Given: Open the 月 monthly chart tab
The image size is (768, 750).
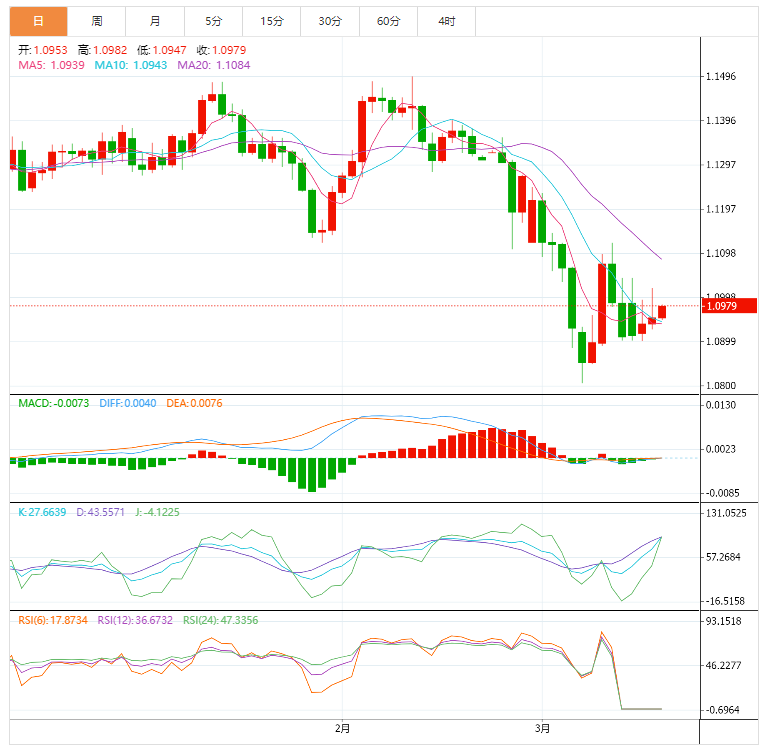Looking at the screenshot, I should [x=154, y=21].
